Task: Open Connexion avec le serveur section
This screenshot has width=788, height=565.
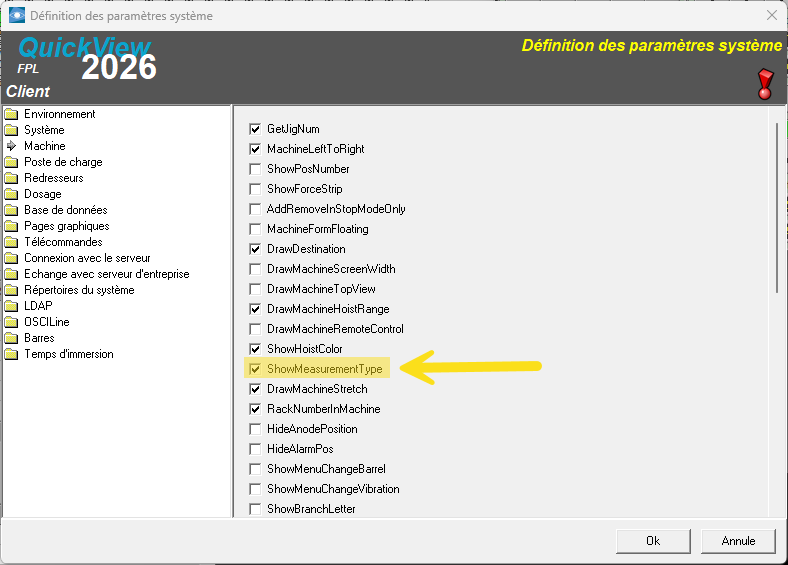Action: tap(87, 258)
